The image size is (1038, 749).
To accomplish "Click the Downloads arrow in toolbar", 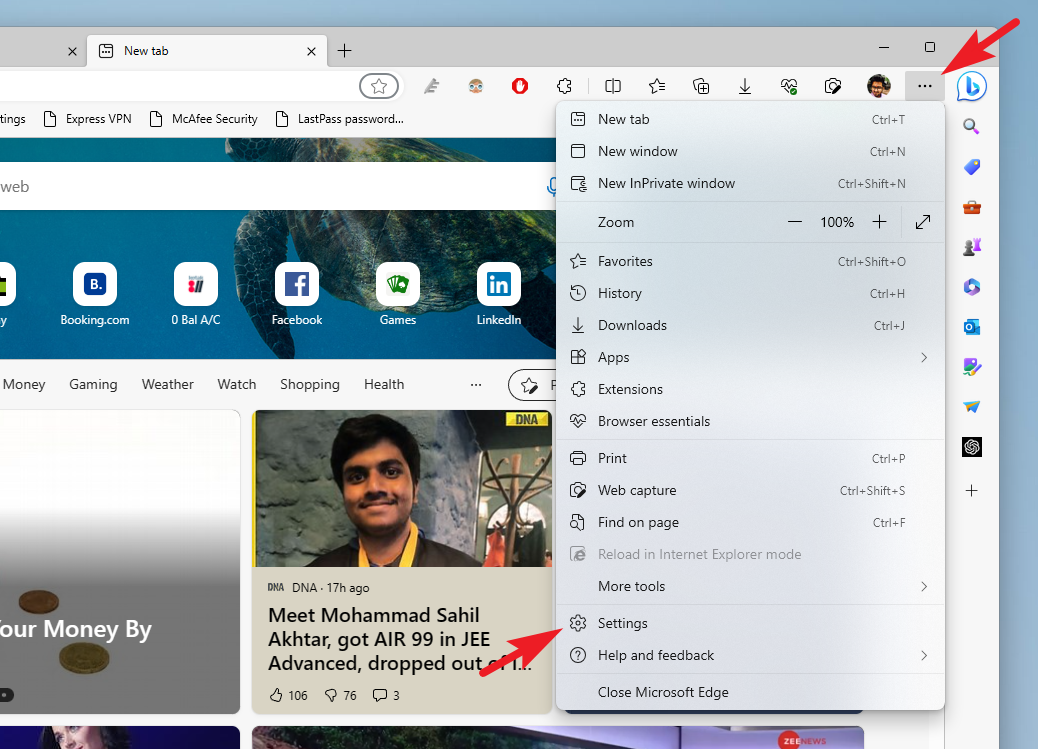I will click(x=745, y=87).
